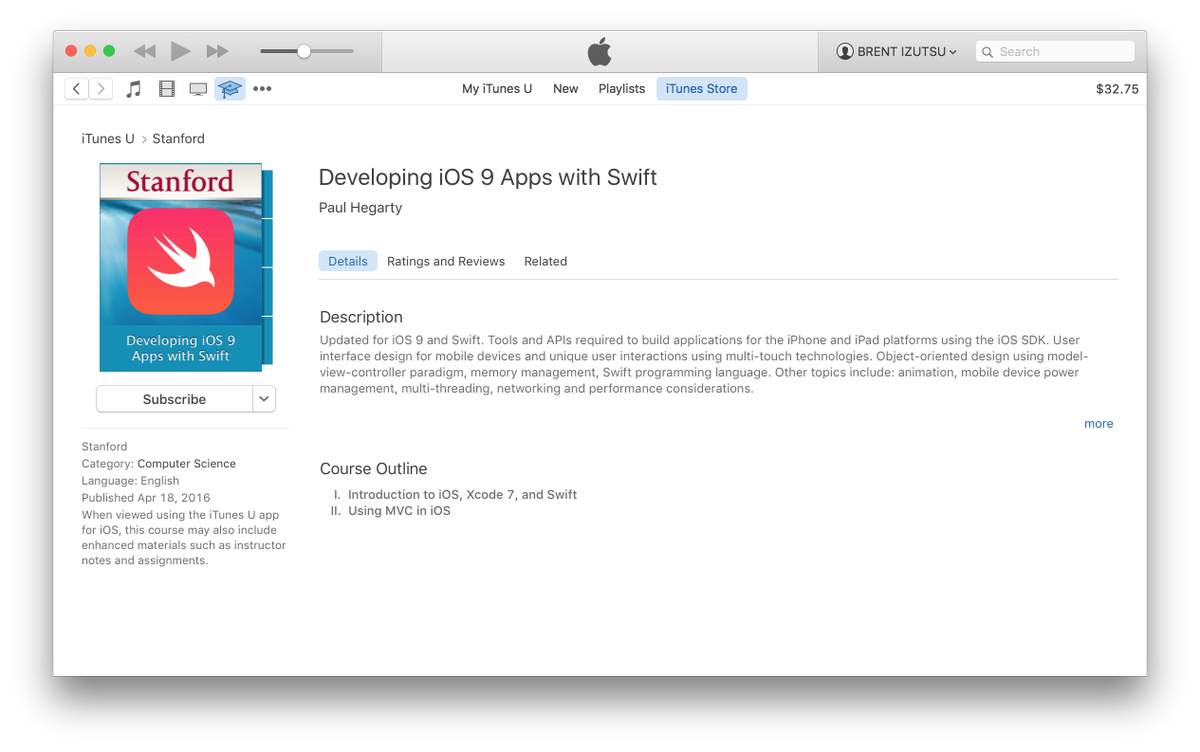Open the BRENT IZUTSU account menu
The image size is (1200, 752).
pyautogui.click(x=897, y=52)
